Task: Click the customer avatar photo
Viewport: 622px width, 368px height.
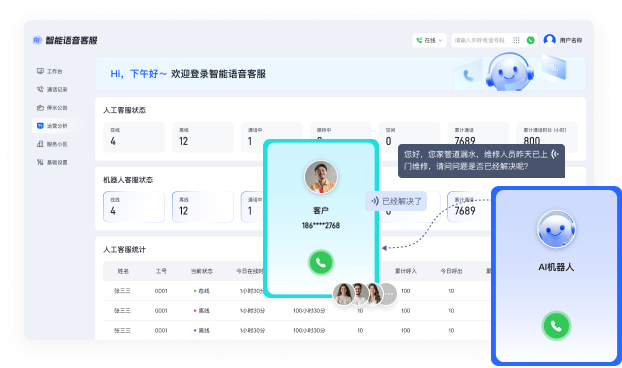Action: tap(321, 177)
